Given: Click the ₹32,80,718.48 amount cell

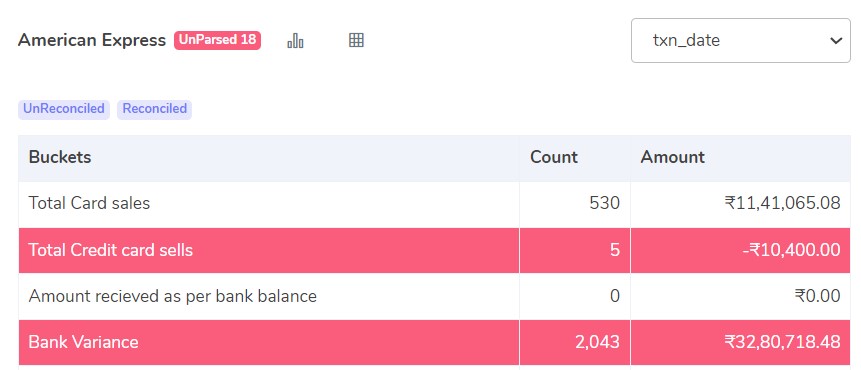Looking at the screenshot, I should click(782, 343).
